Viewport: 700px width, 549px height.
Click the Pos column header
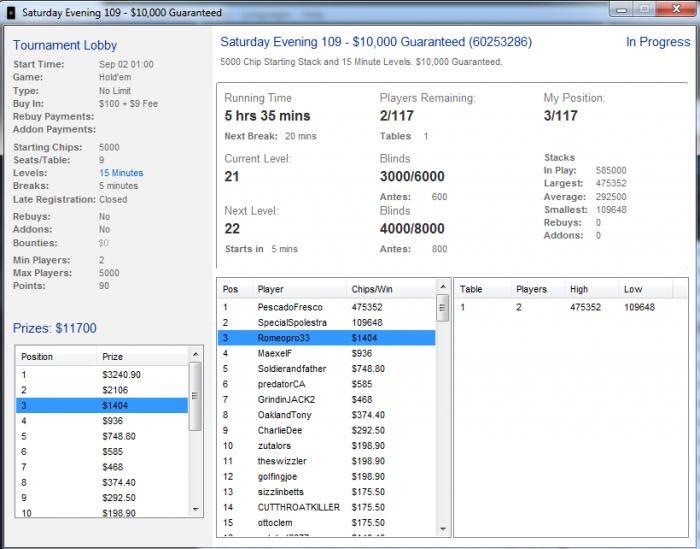pos(234,289)
